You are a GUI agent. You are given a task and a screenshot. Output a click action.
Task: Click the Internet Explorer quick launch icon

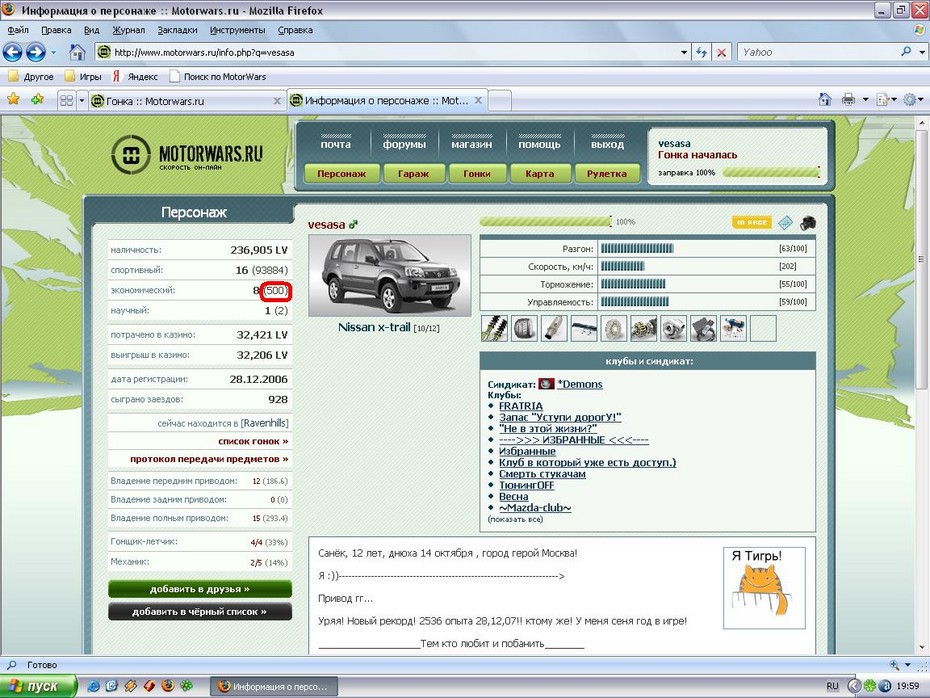(x=93, y=686)
